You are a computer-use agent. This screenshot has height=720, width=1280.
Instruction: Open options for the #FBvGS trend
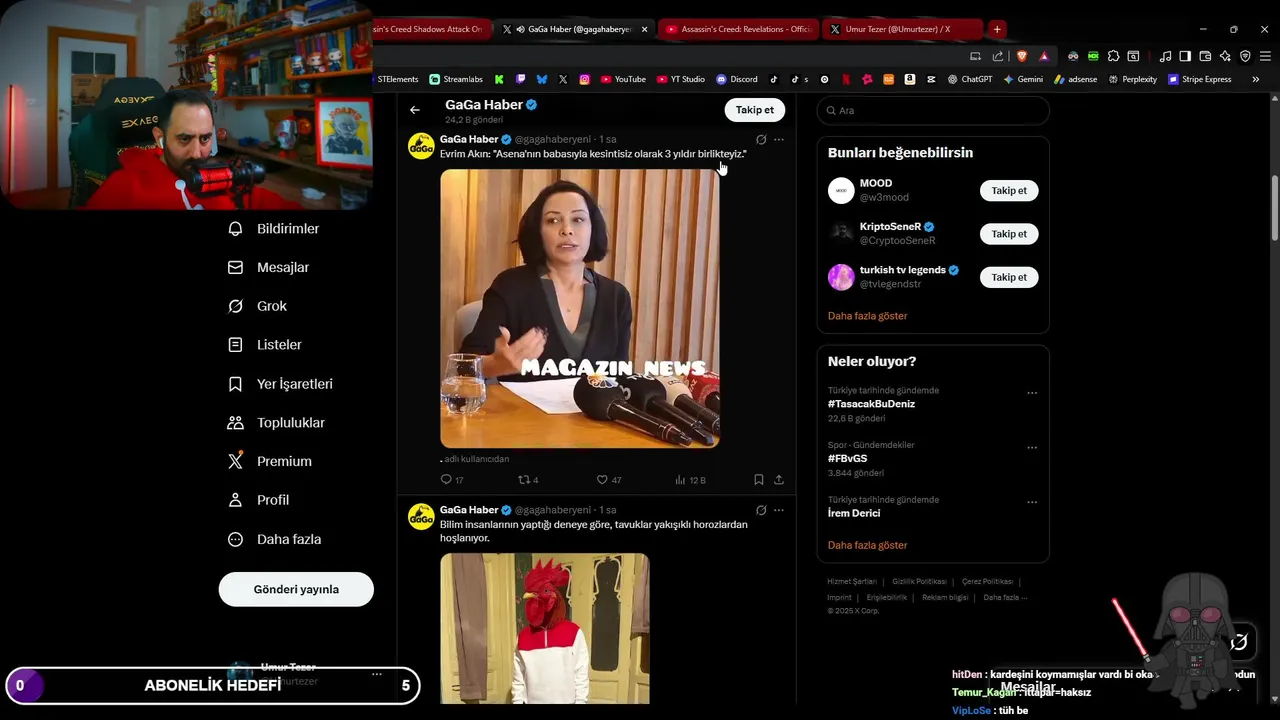click(x=1032, y=448)
